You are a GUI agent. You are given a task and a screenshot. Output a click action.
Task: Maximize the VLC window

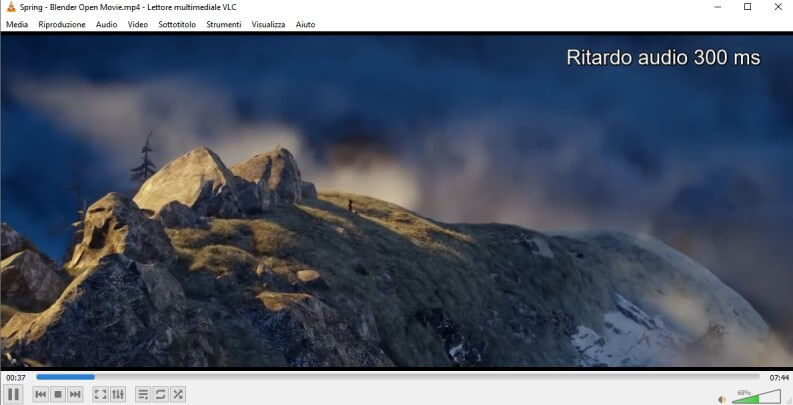click(x=747, y=7)
